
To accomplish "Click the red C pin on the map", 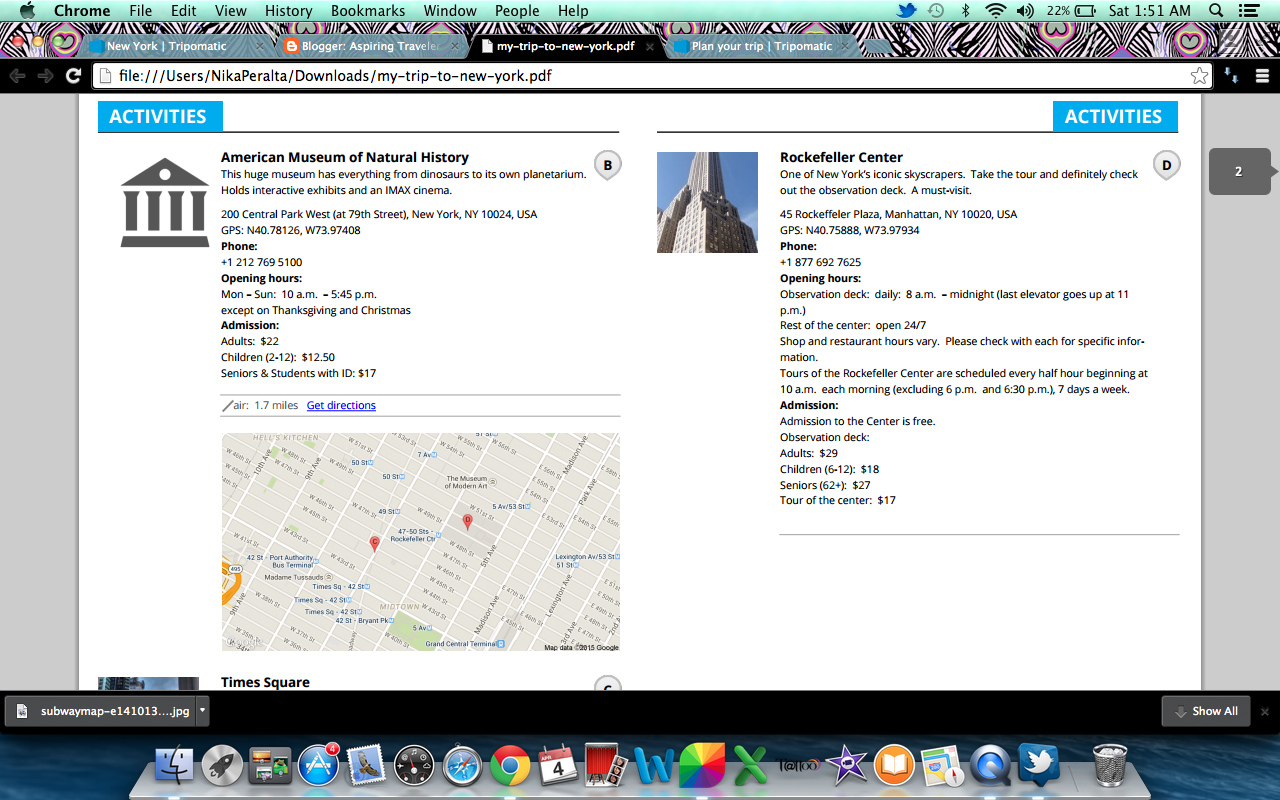I will pos(375,543).
